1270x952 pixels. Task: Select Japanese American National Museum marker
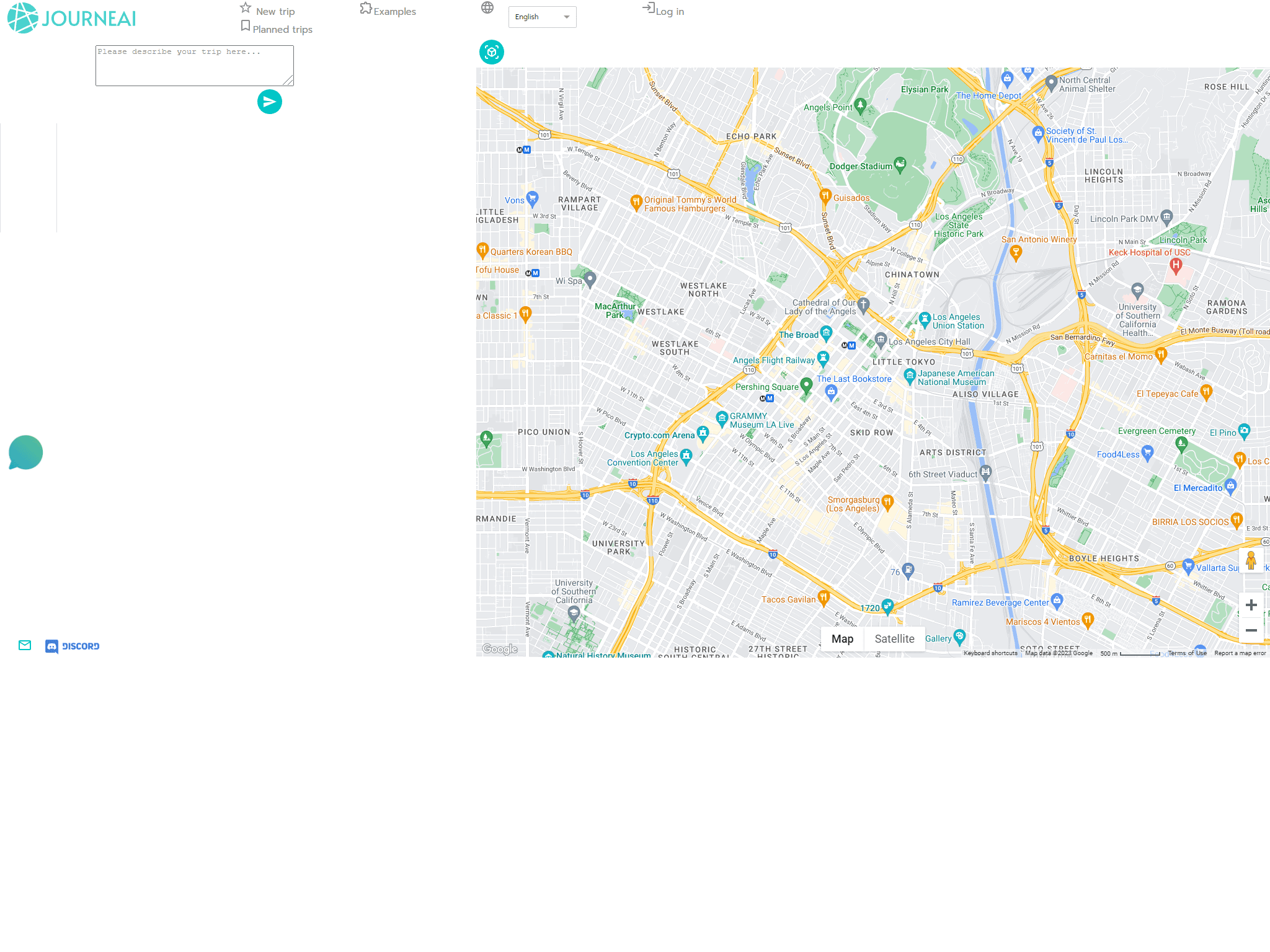coord(910,376)
